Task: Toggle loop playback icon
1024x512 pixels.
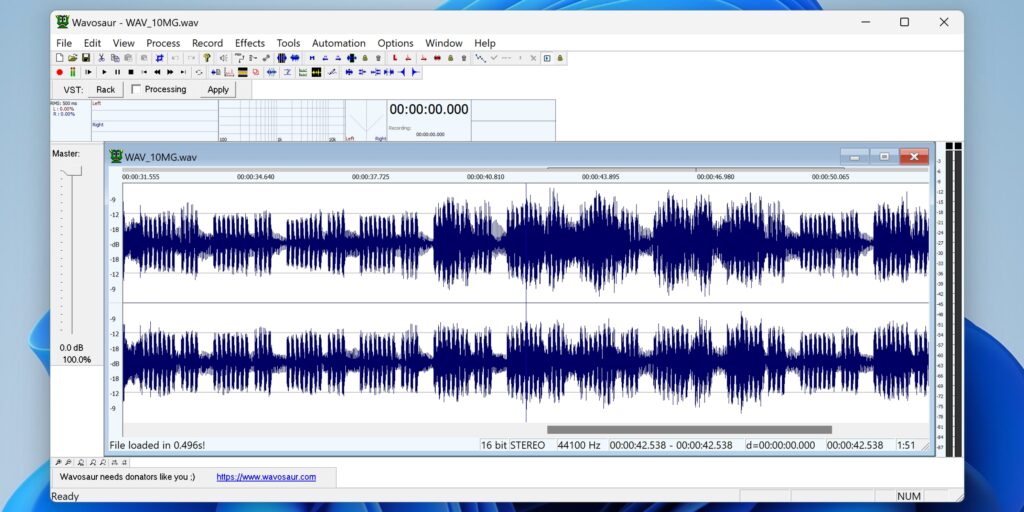Action: point(199,72)
